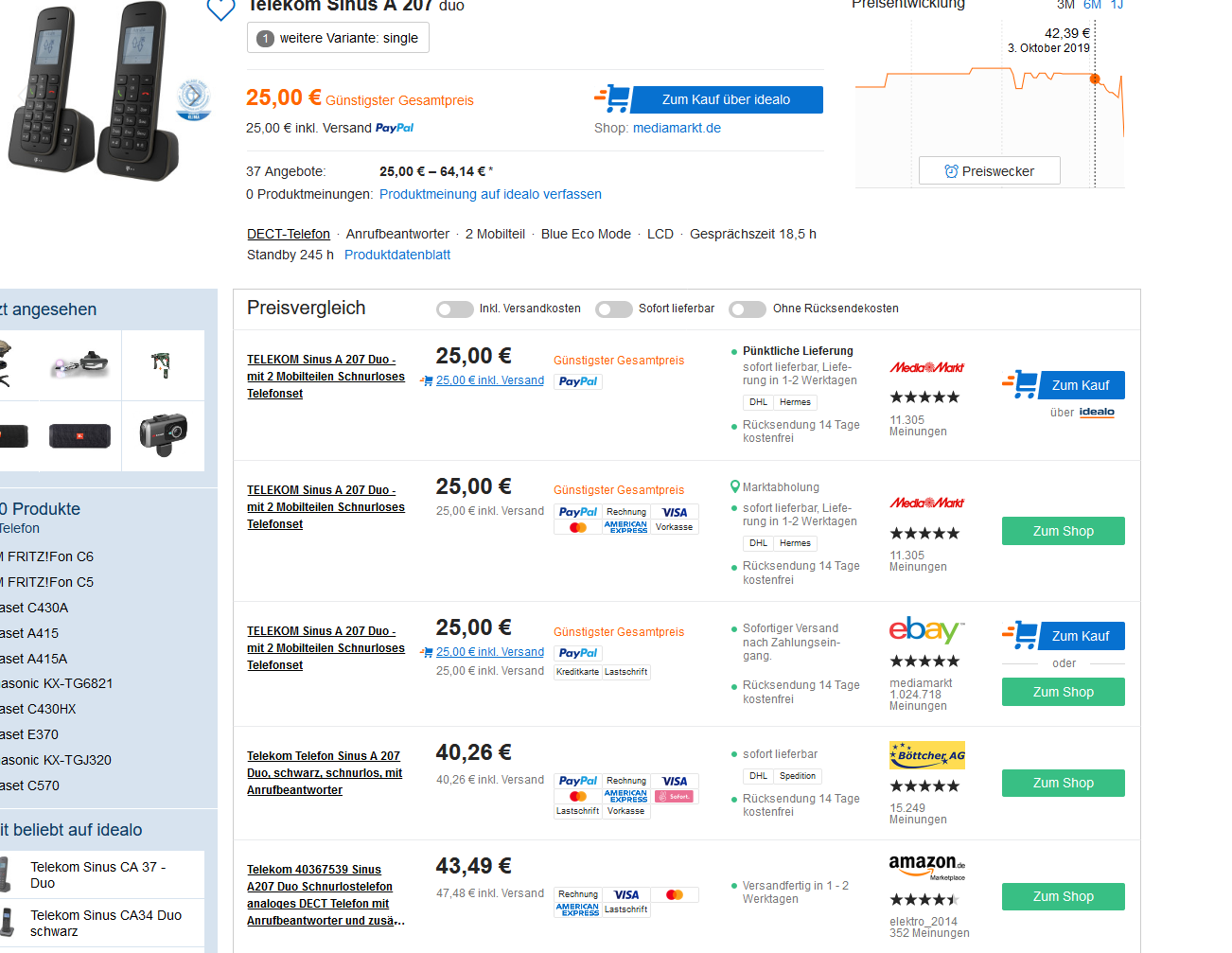Click the Blue Angel eco label badge
This screenshot has width=1232, height=953.
tap(193, 98)
